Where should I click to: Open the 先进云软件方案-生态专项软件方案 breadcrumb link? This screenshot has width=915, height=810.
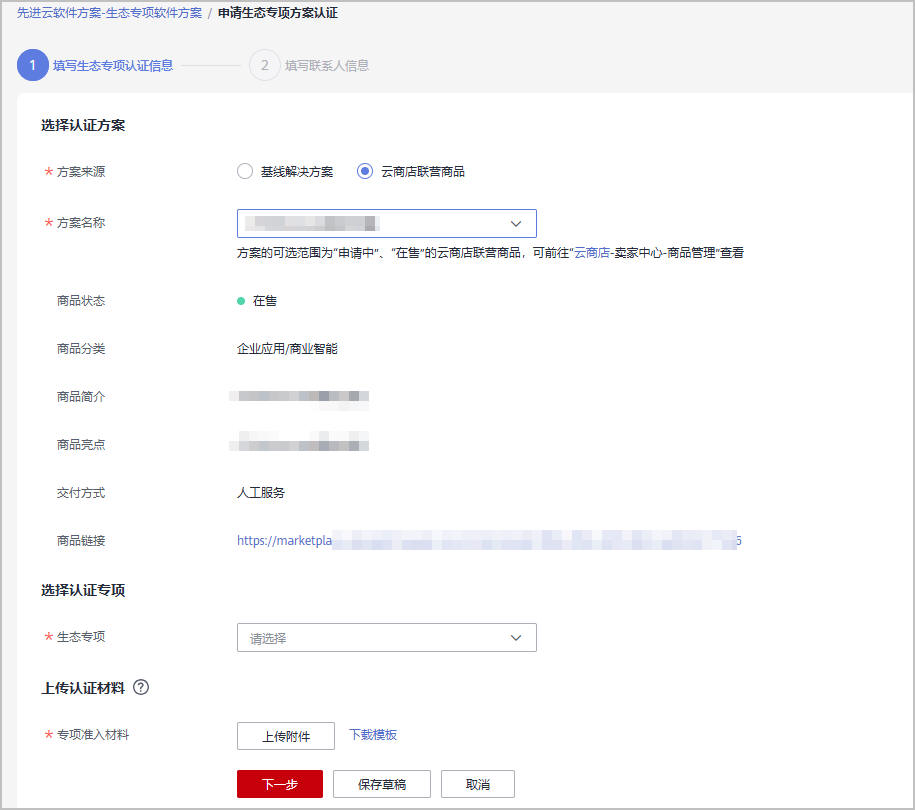click(x=109, y=13)
